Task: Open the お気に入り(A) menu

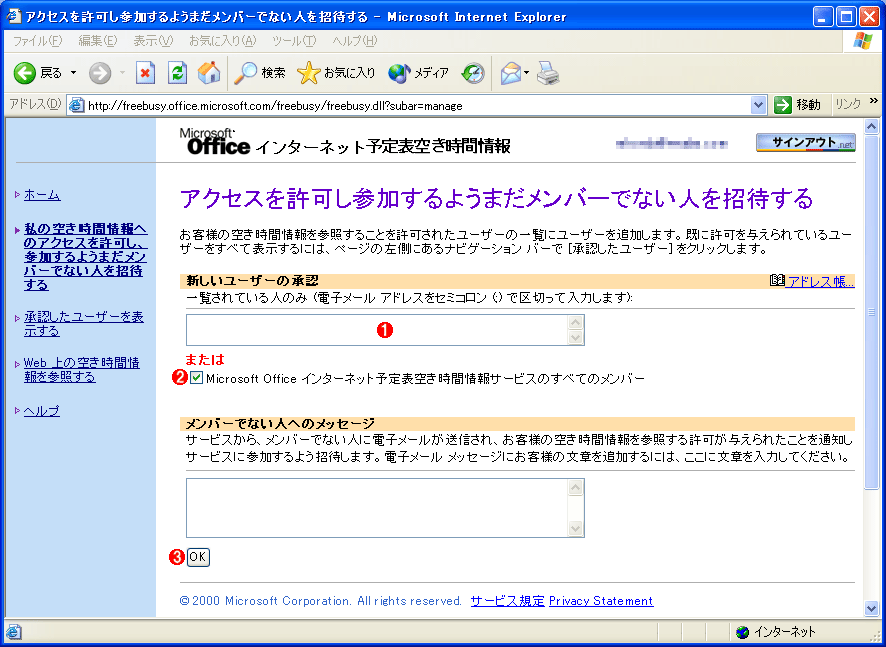Action: (223, 41)
